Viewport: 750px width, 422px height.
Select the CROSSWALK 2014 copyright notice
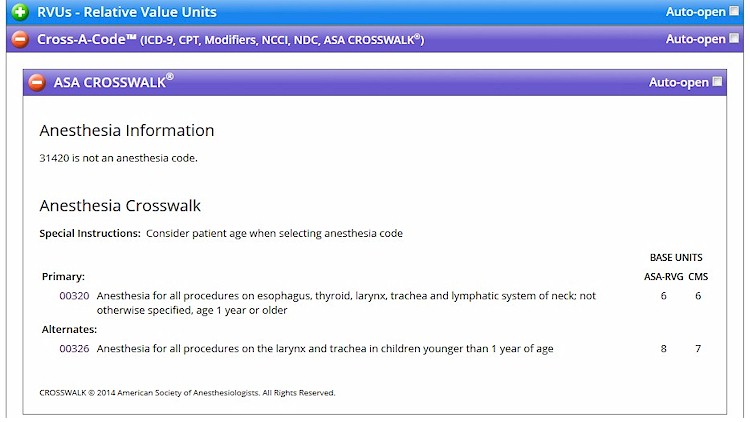pyautogui.click(x=188, y=393)
